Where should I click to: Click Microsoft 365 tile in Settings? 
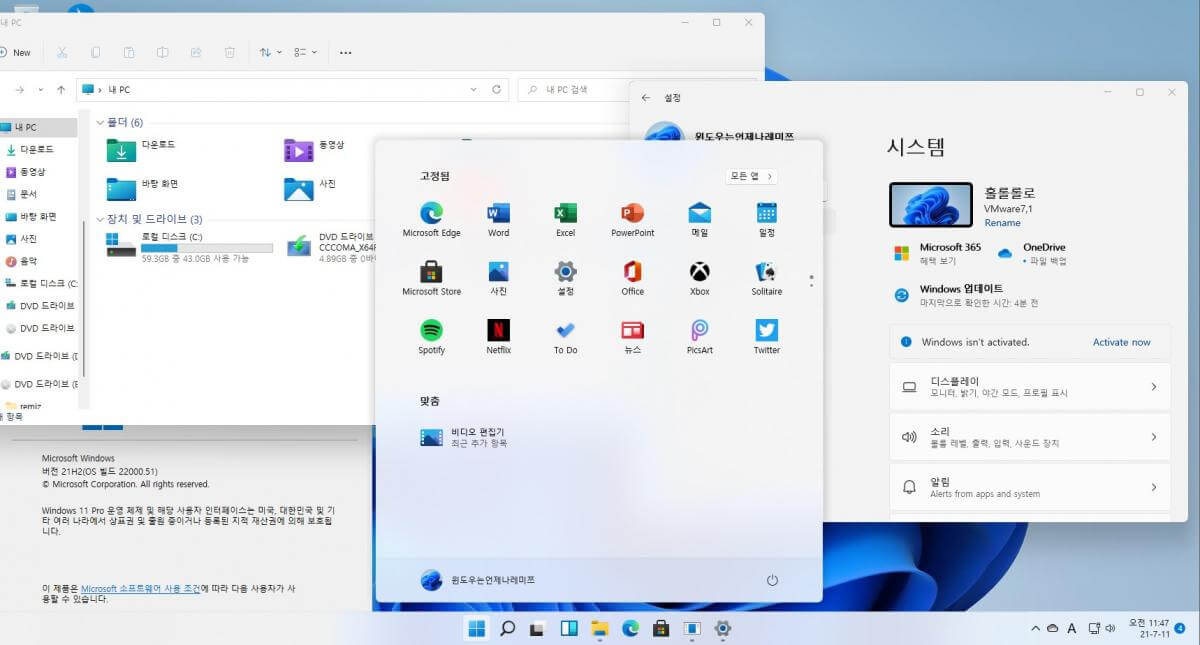(937, 253)
